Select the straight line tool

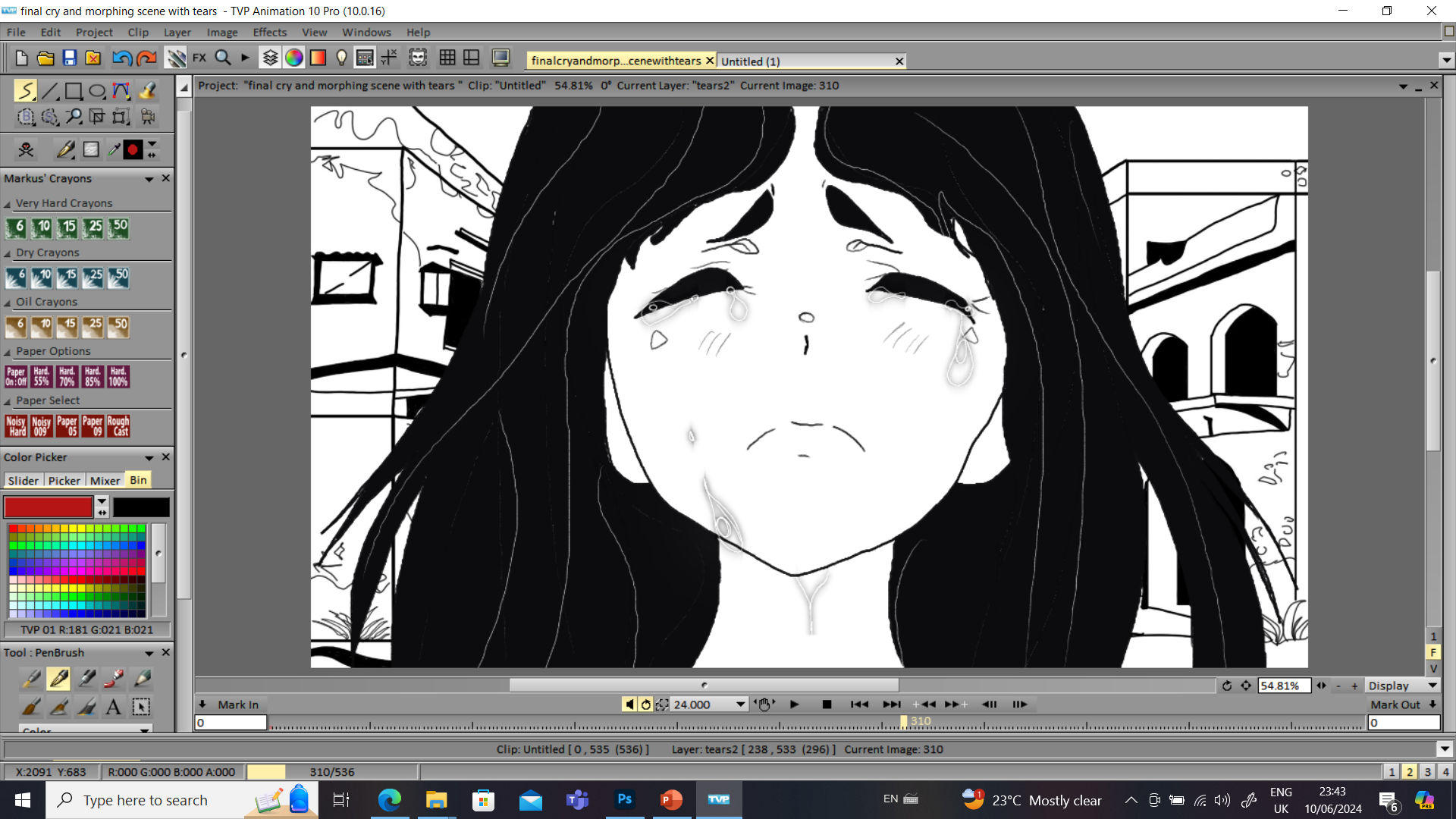(x=50, y=91)
